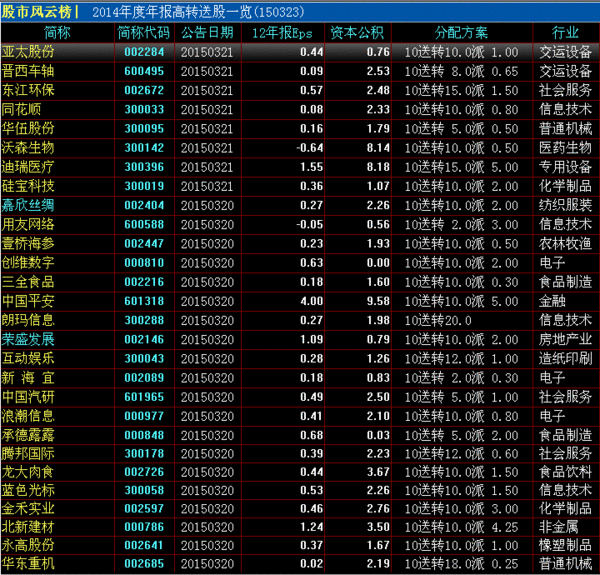Open the 北新建材 stock entry
This screenshot has width=600, height=575.
[28, 527]
